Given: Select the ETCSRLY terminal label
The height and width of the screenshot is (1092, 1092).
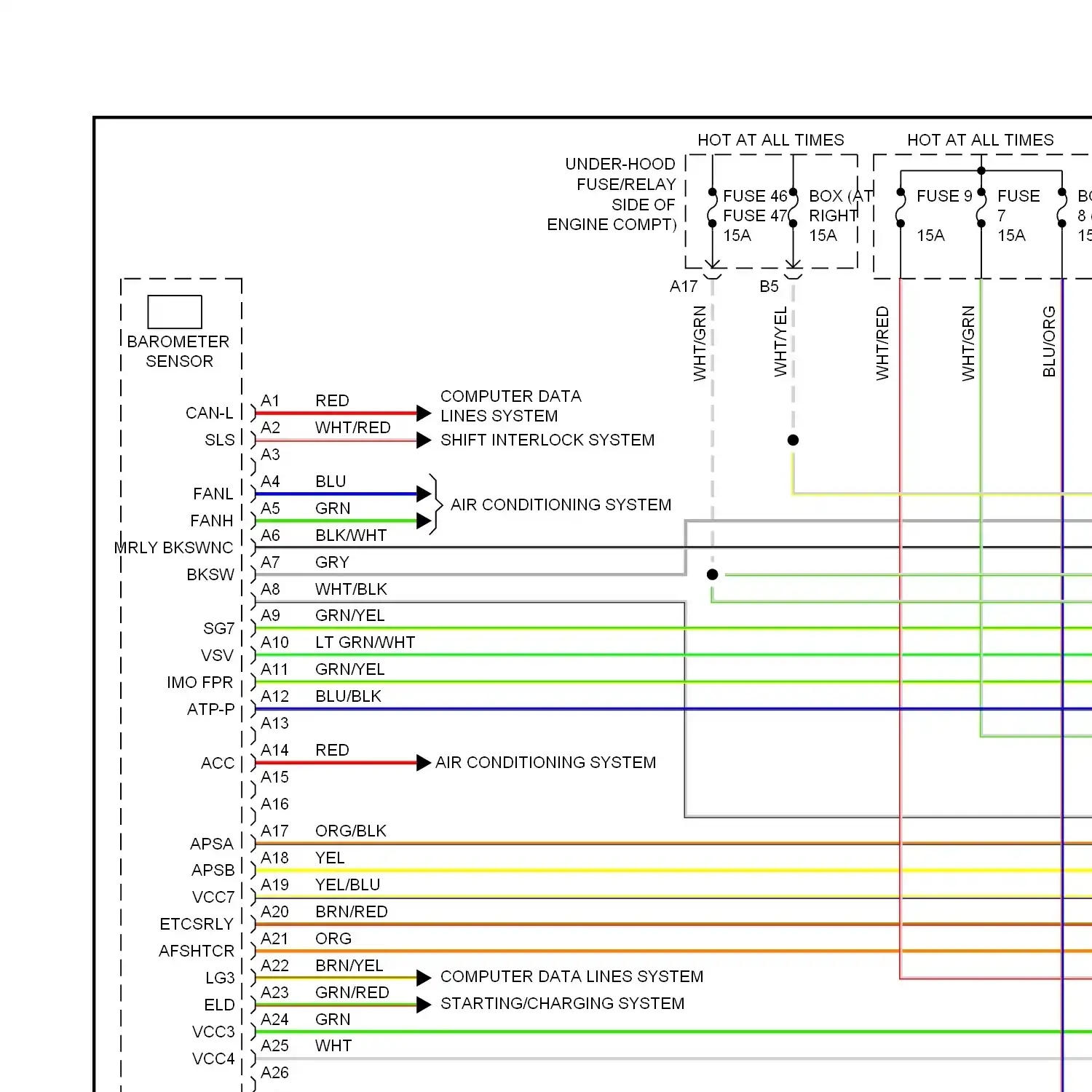Looking at the screenshot, I should pos(197,925).
